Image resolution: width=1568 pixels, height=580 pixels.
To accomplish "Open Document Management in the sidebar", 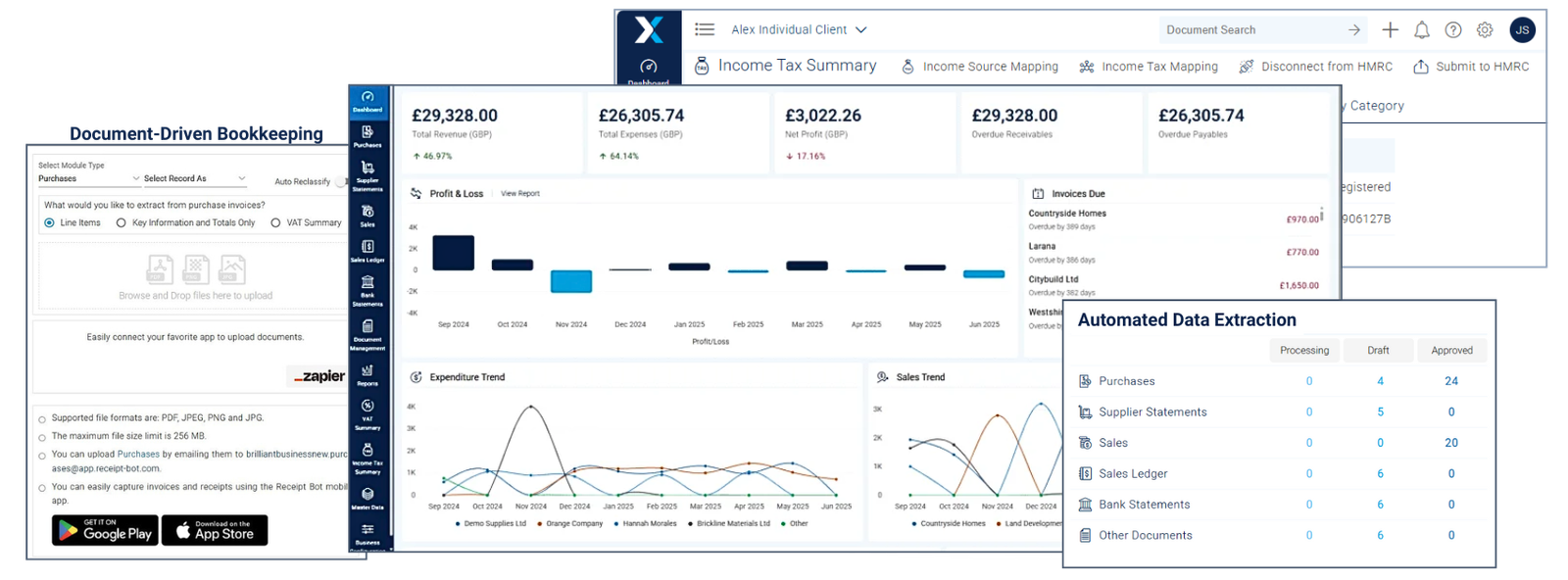I will coord(367,335).
